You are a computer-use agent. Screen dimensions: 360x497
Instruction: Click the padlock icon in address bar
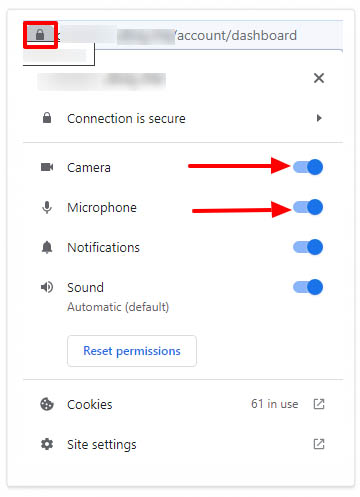(x=40, y=34)
